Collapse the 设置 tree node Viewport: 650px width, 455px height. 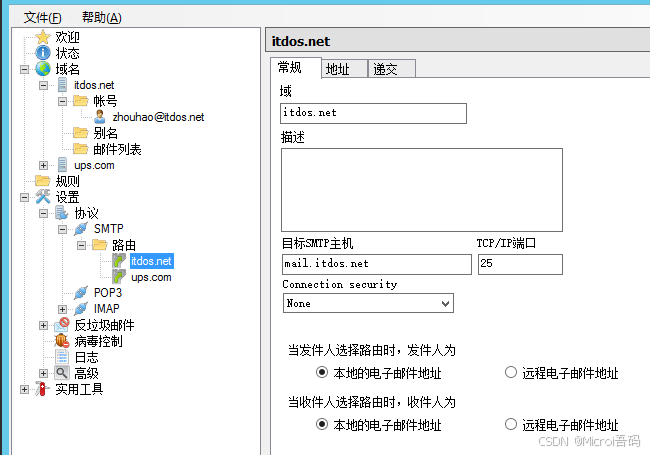24,197
